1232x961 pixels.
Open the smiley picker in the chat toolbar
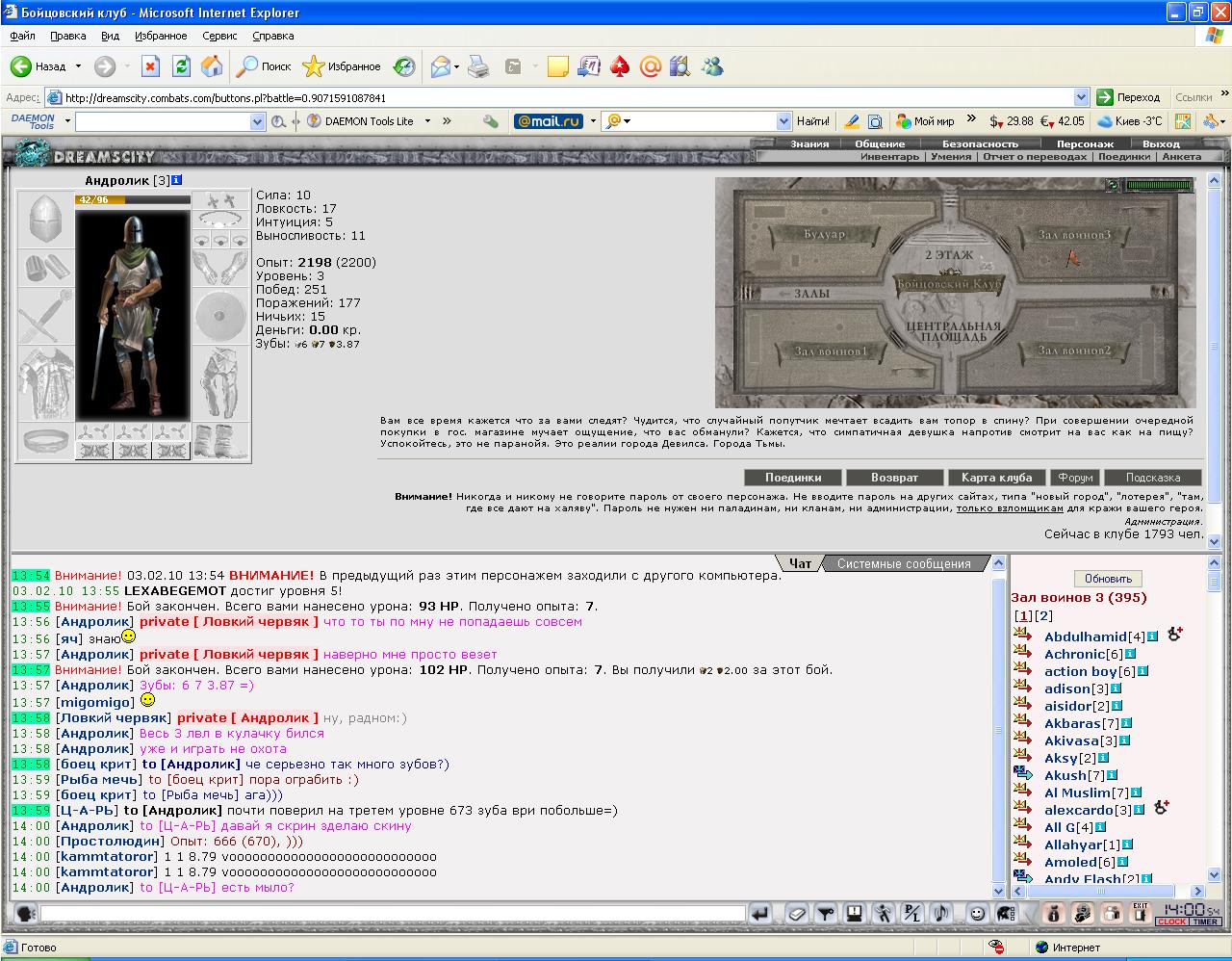point(977,913)
